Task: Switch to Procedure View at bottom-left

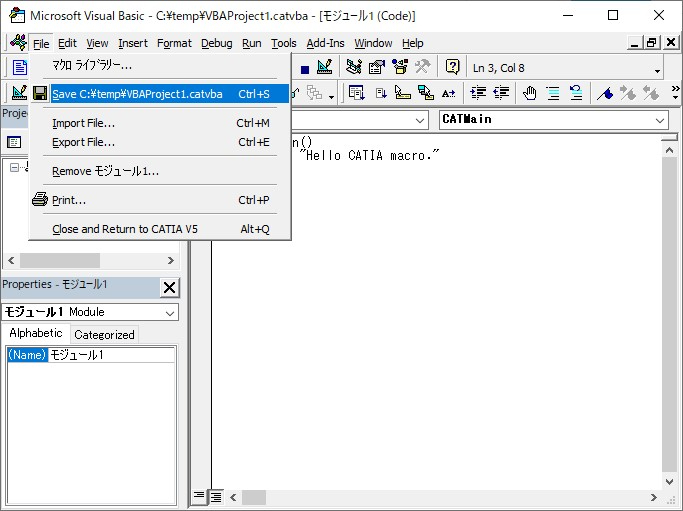Action: [x=199, y=496]
